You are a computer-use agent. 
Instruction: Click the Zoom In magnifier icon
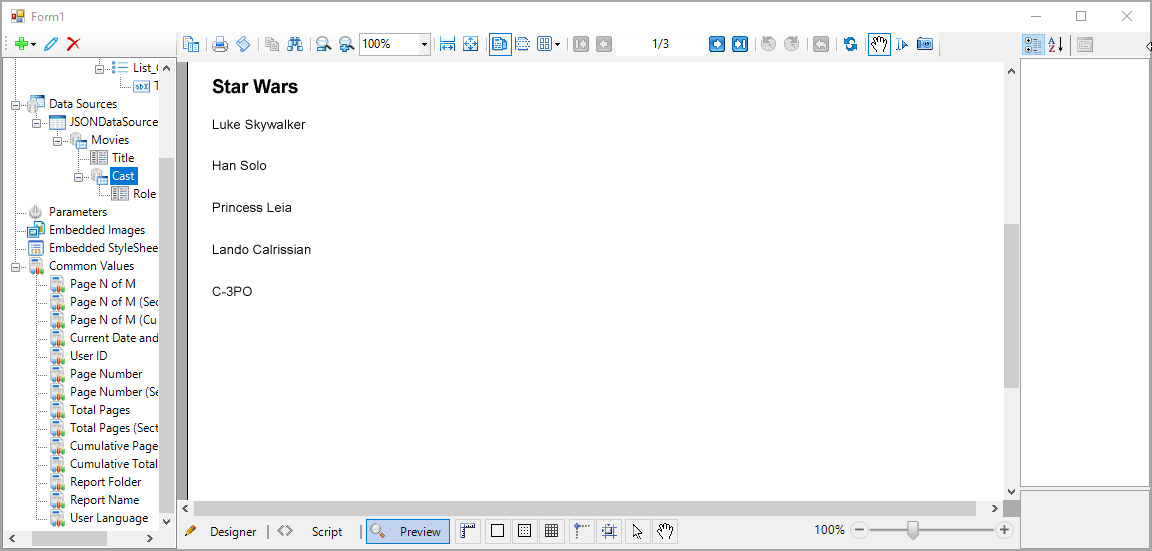347,44
